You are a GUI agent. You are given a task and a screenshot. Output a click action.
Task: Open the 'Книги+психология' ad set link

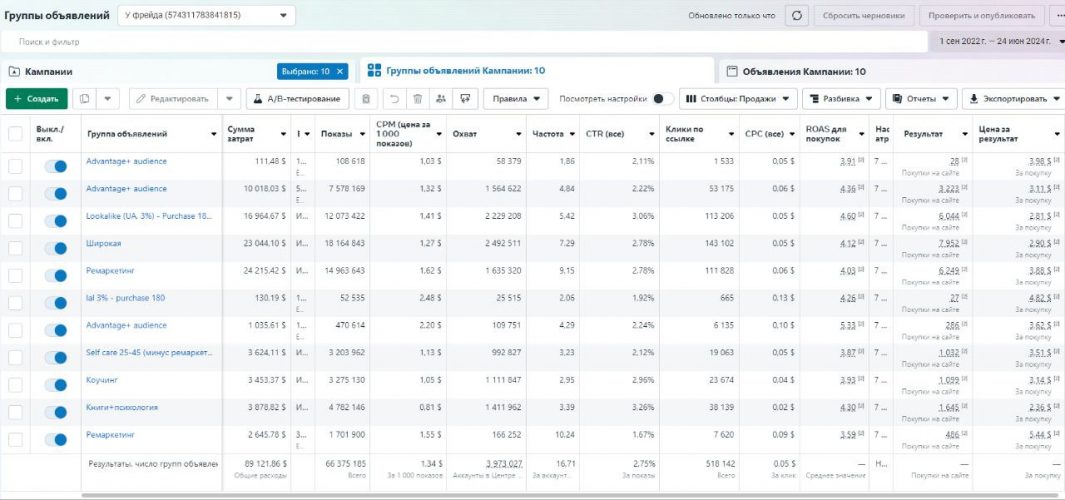[x=121, y=408]
